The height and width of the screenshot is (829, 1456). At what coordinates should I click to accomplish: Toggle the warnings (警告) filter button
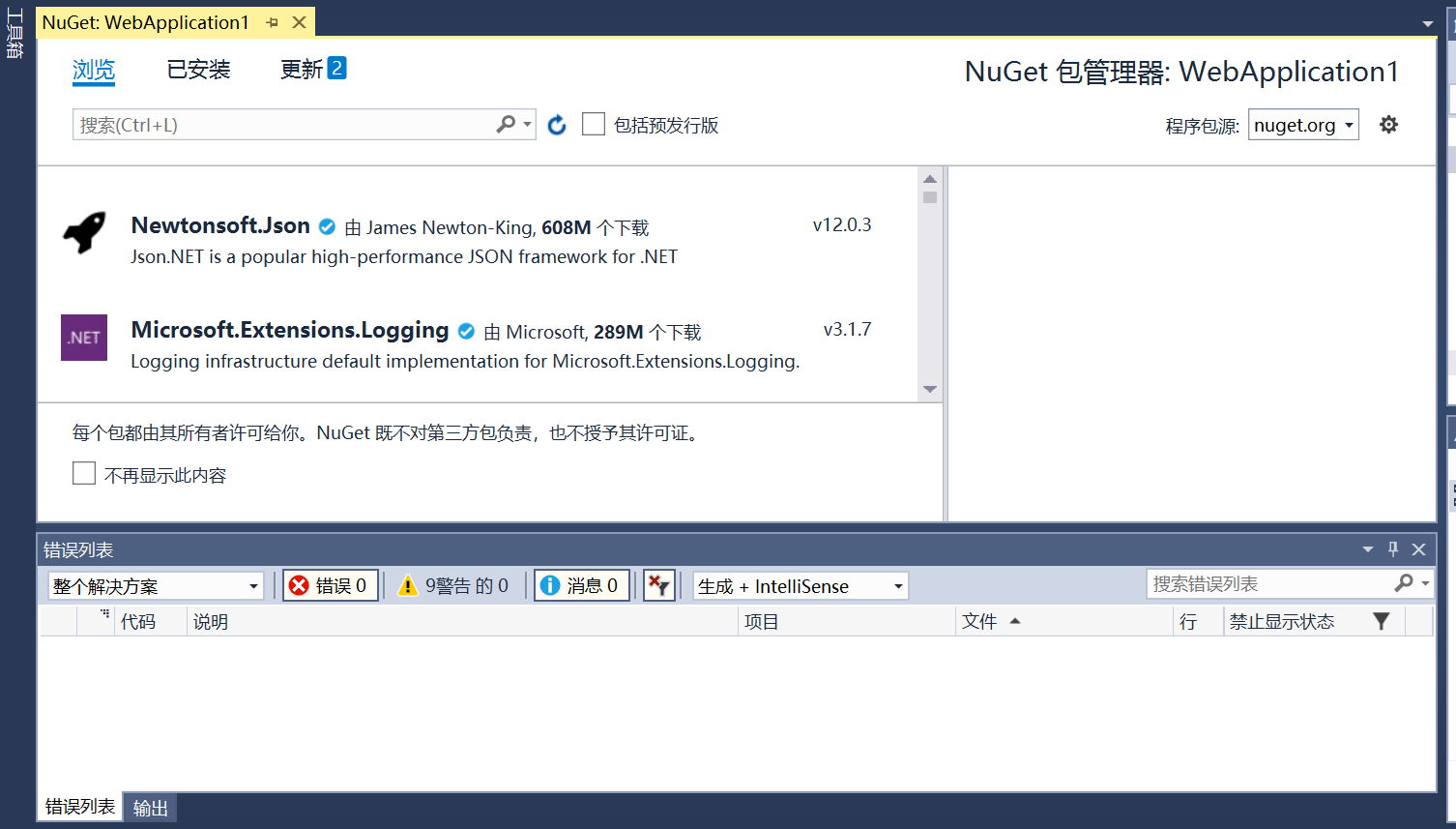453,585
